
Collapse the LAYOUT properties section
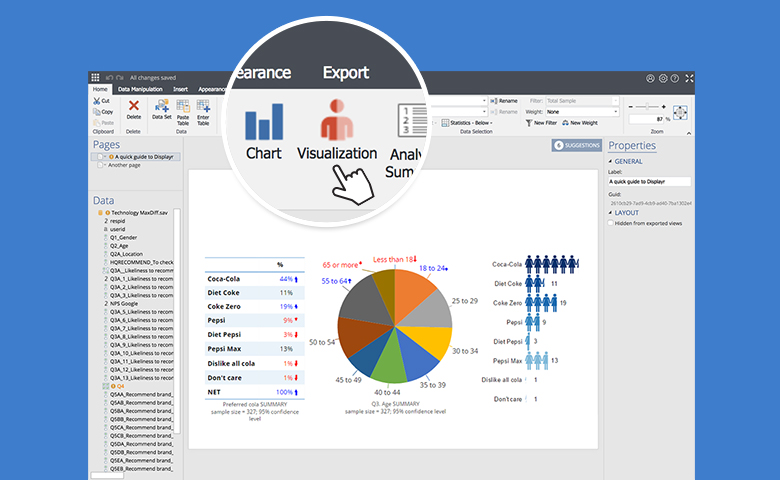610,212
